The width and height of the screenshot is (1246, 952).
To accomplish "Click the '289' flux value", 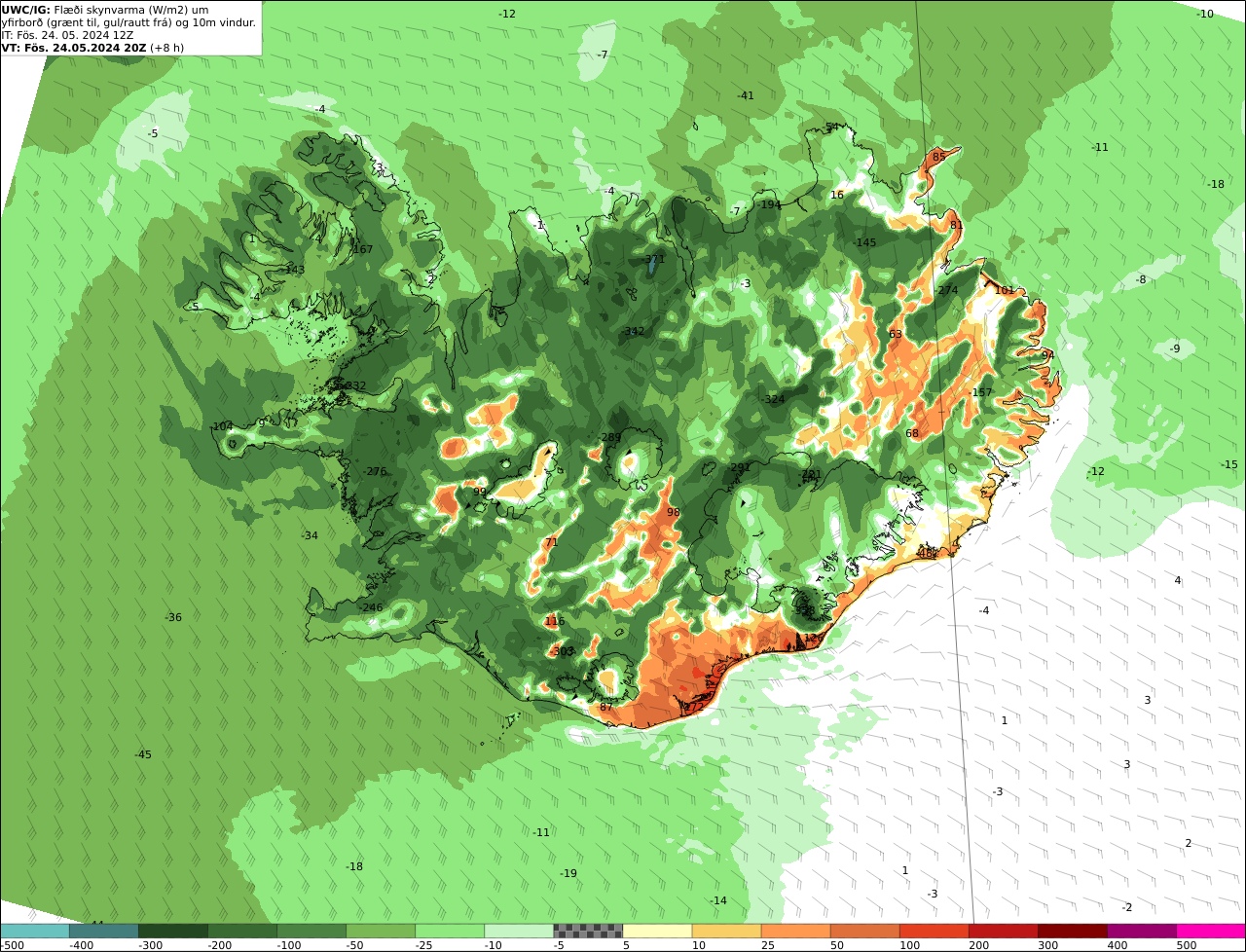I will [610, 437].
